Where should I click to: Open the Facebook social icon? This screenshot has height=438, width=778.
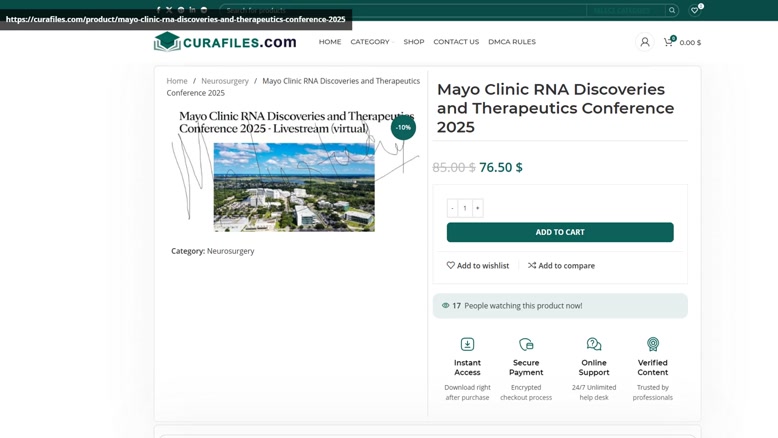coord(158,9)
